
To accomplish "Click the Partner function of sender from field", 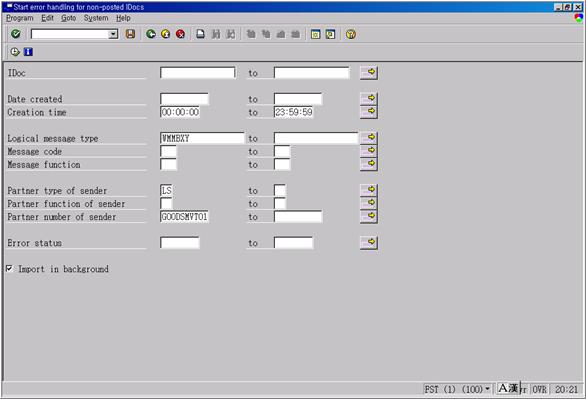I will pyautogui.click(x=166, y=204).
